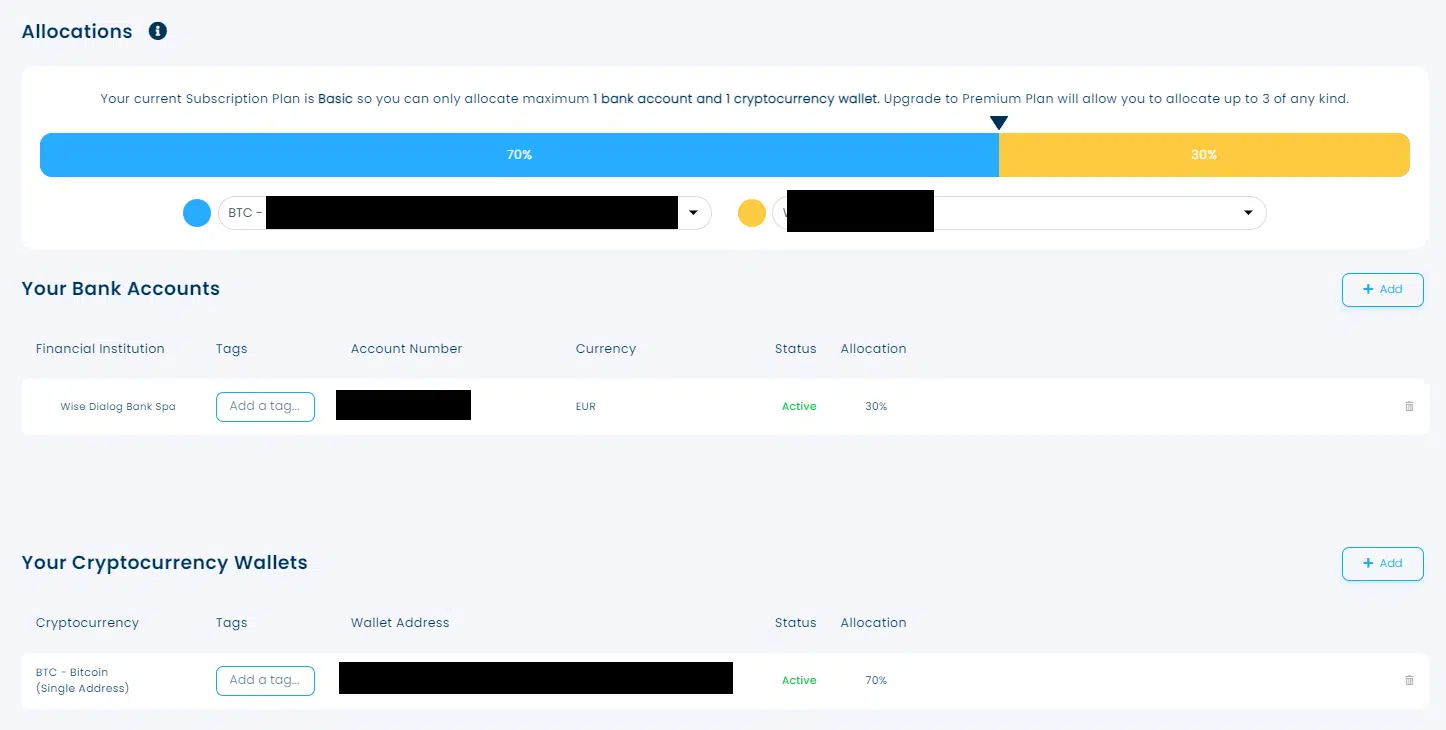Click the yellow 30% allocation bar segment
The image size is (1446, 730).
point(1203,155)
